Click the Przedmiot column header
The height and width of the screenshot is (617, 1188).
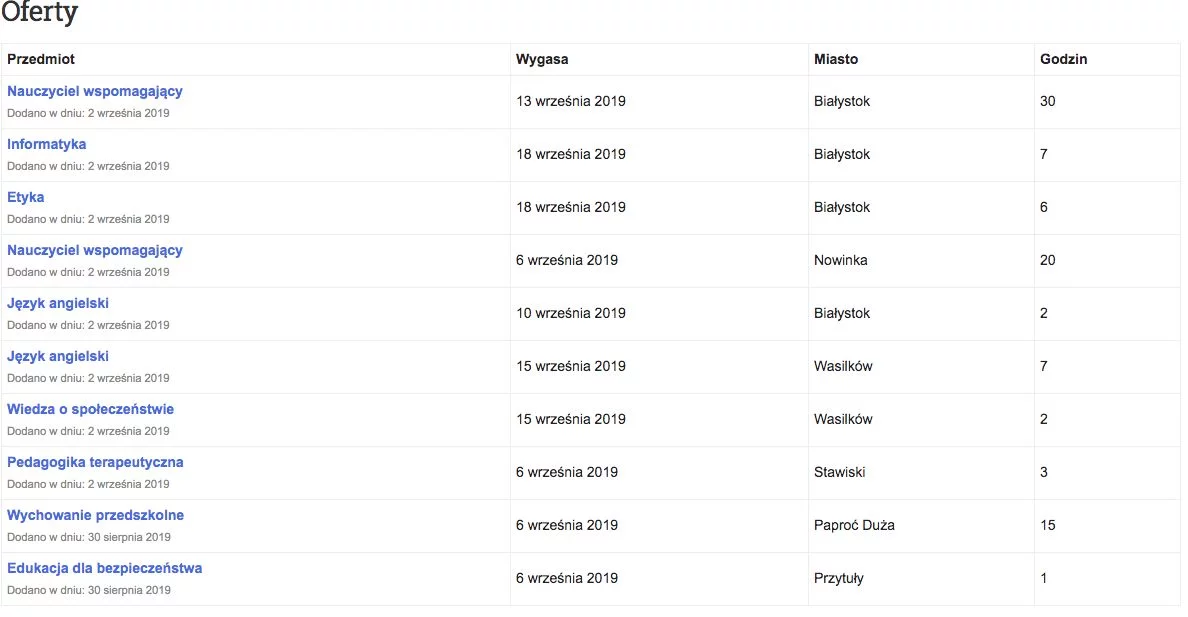click(x=41, y=59)
